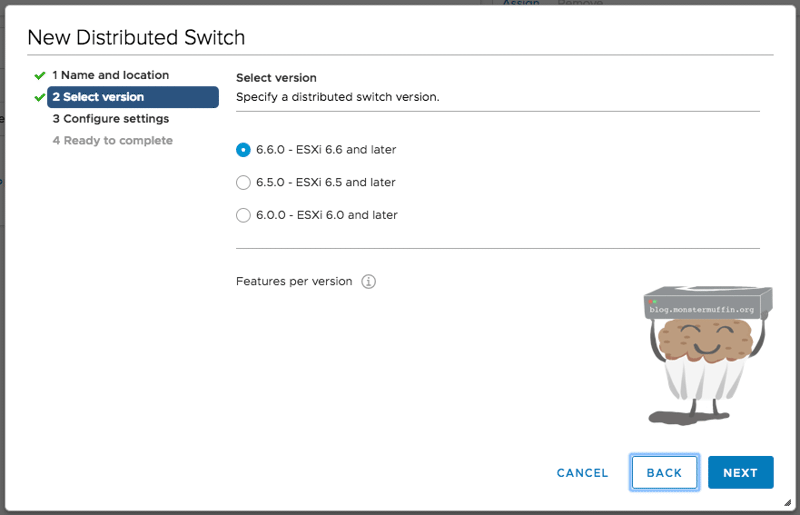Cancel the New Distributed Switch wizard
Viewport: 800px width, 515px height.
click(582, 473)
